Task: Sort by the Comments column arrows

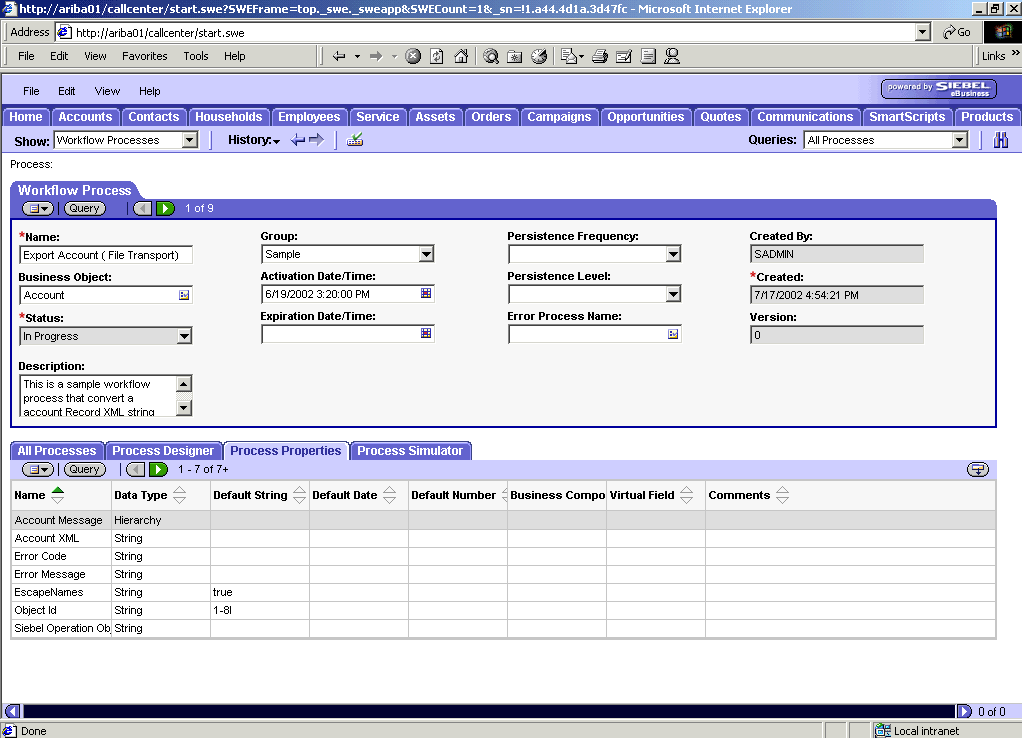Action: pos(782,495)
